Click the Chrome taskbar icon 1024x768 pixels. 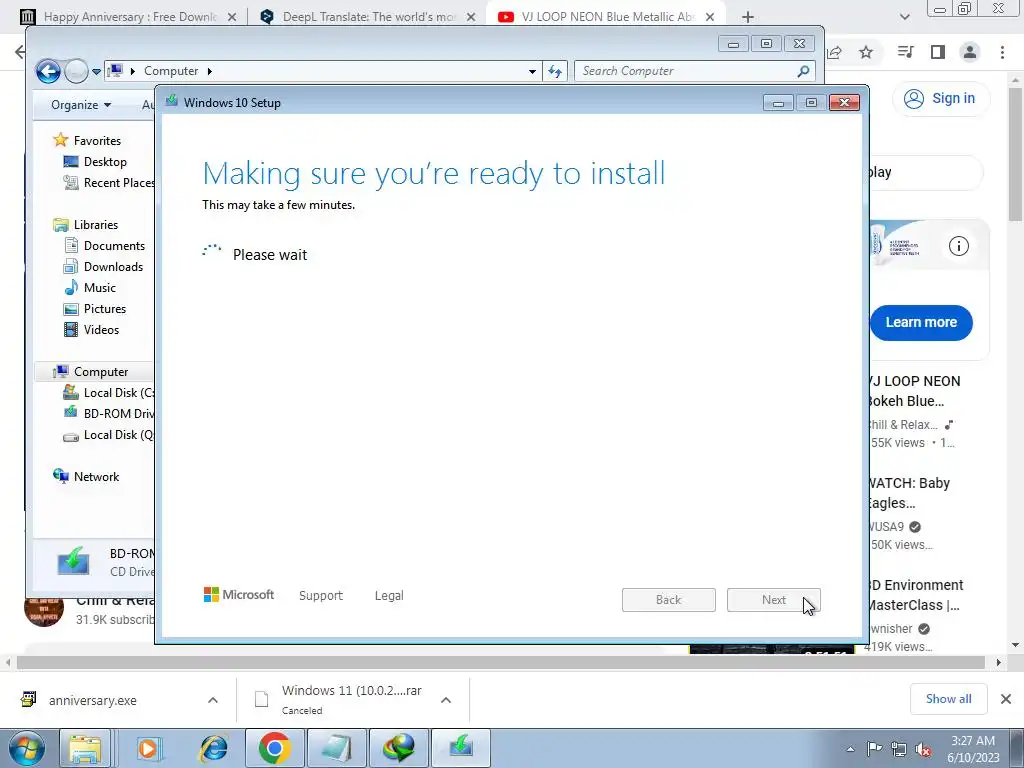coord(274,748)
